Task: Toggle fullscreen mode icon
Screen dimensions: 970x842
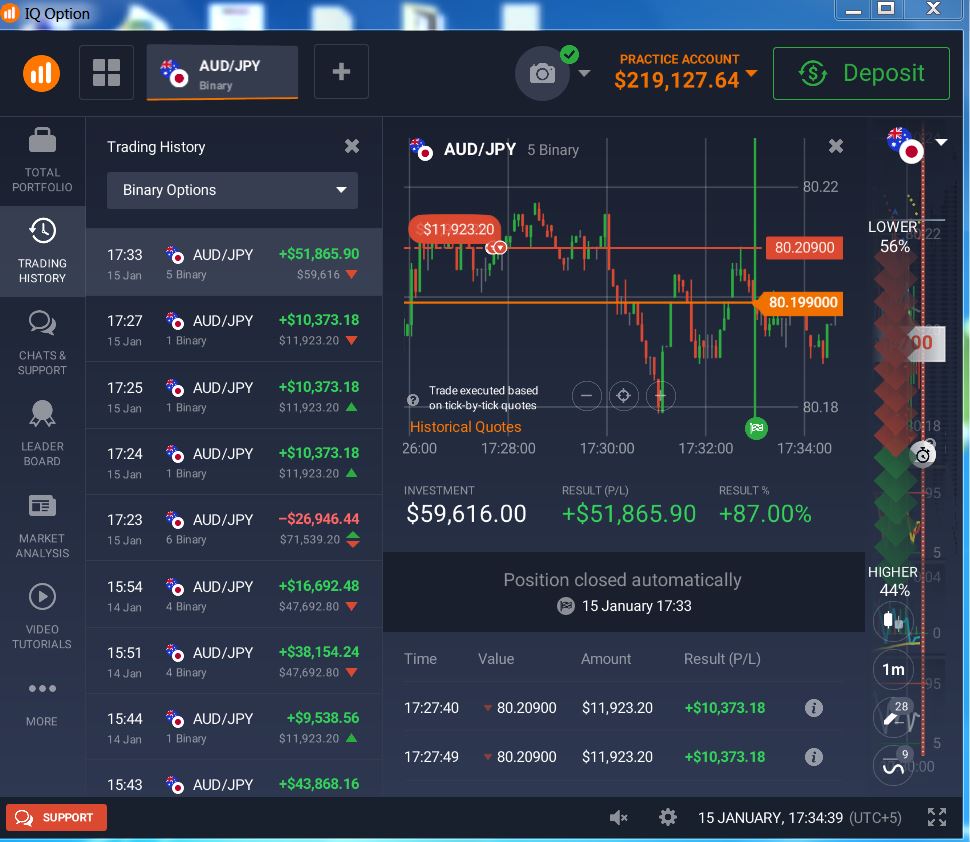Action: coord(937,817)
